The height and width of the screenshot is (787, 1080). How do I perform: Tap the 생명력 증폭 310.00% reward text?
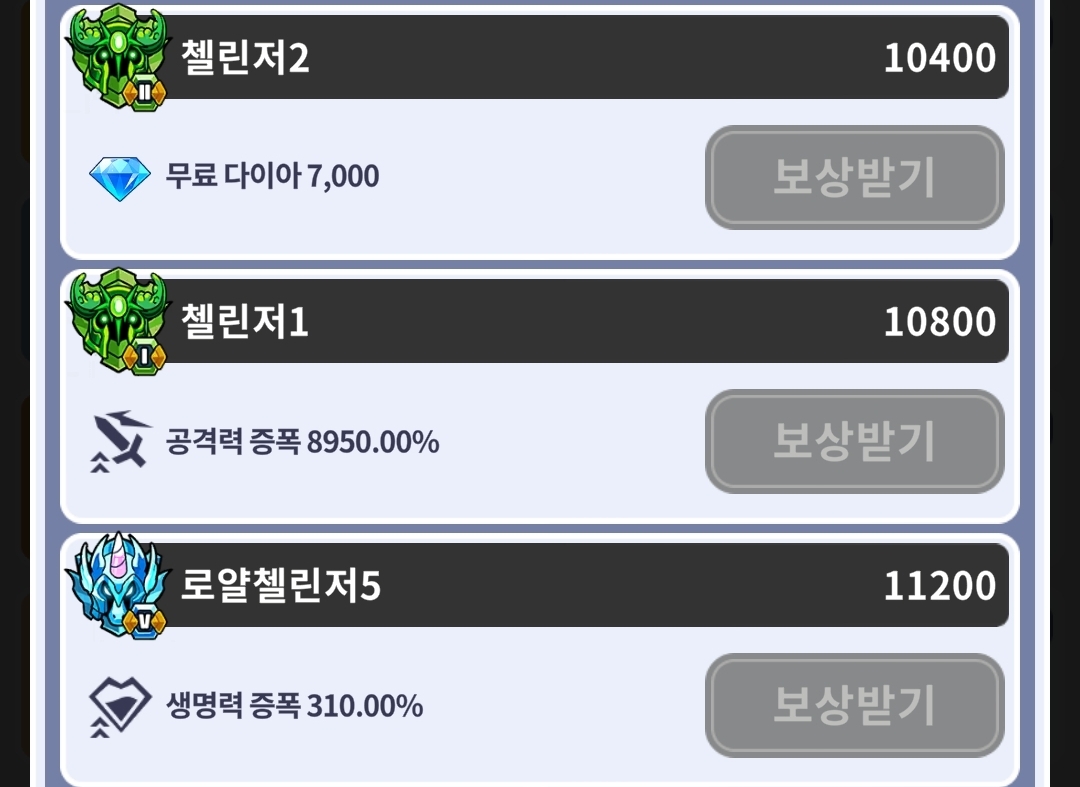294,706
